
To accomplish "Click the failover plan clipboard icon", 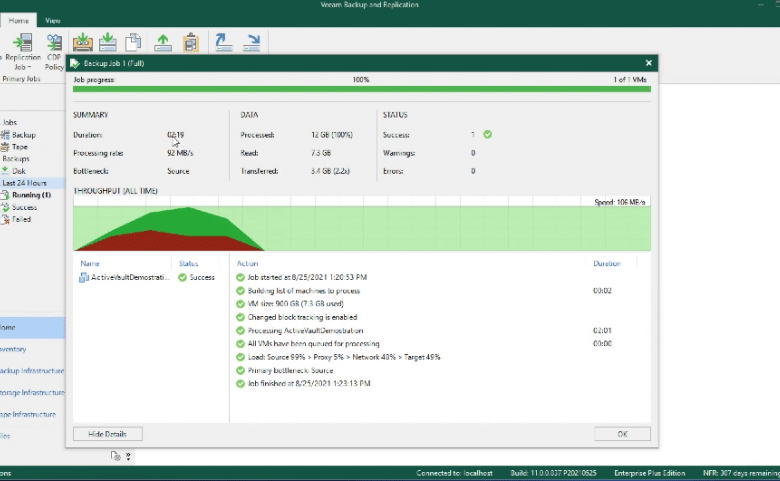I will tap(191, 43).
